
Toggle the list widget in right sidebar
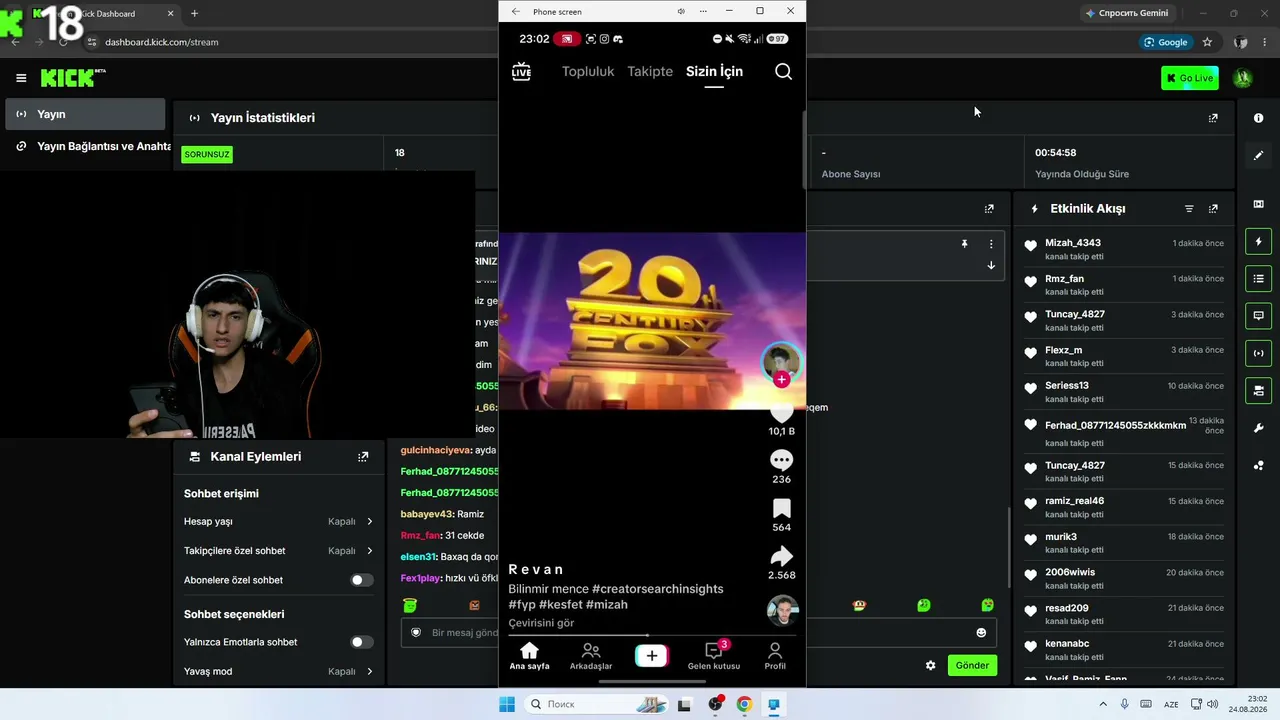click(1258, 279)
